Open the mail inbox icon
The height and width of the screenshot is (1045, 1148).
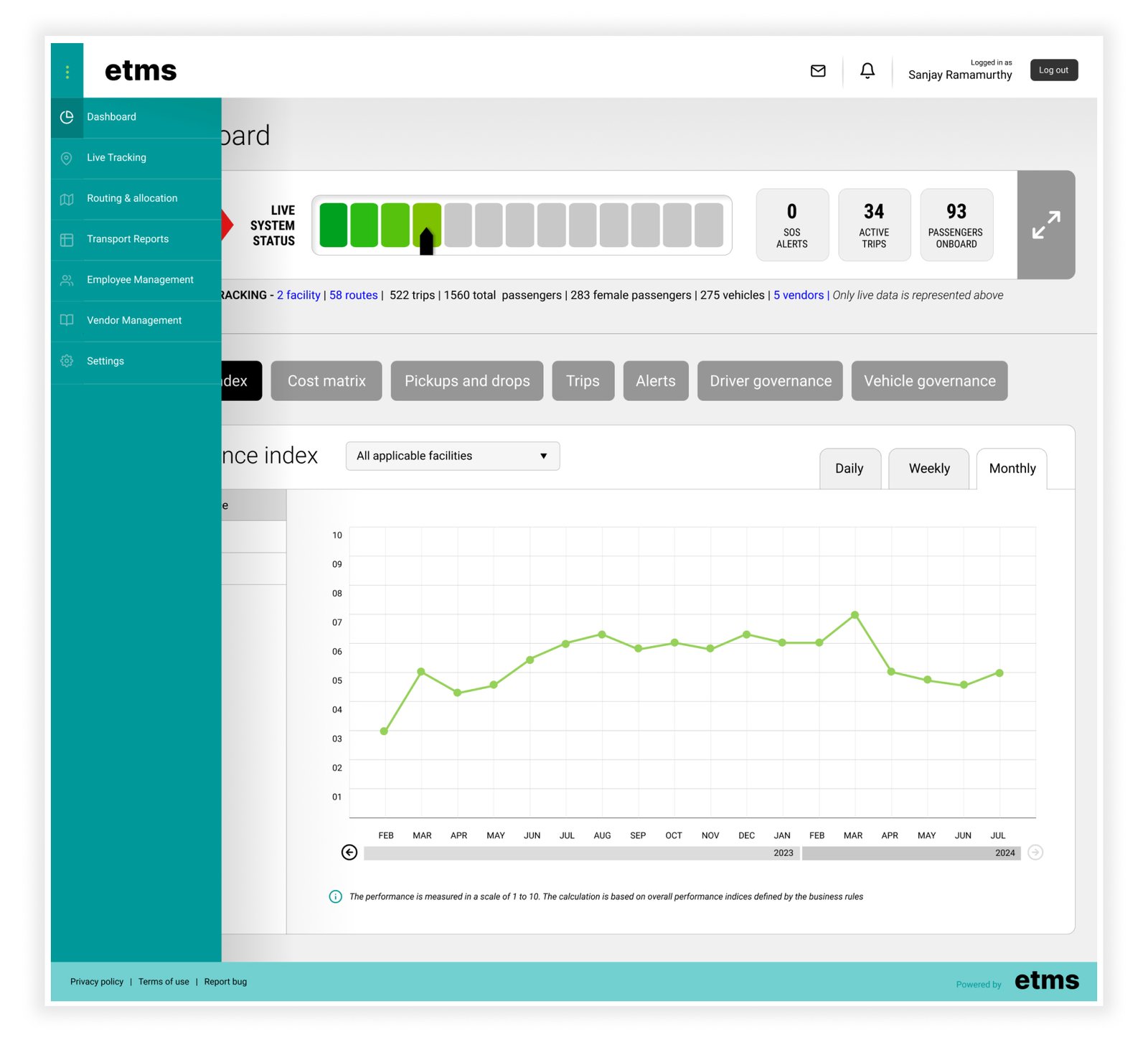817,71
